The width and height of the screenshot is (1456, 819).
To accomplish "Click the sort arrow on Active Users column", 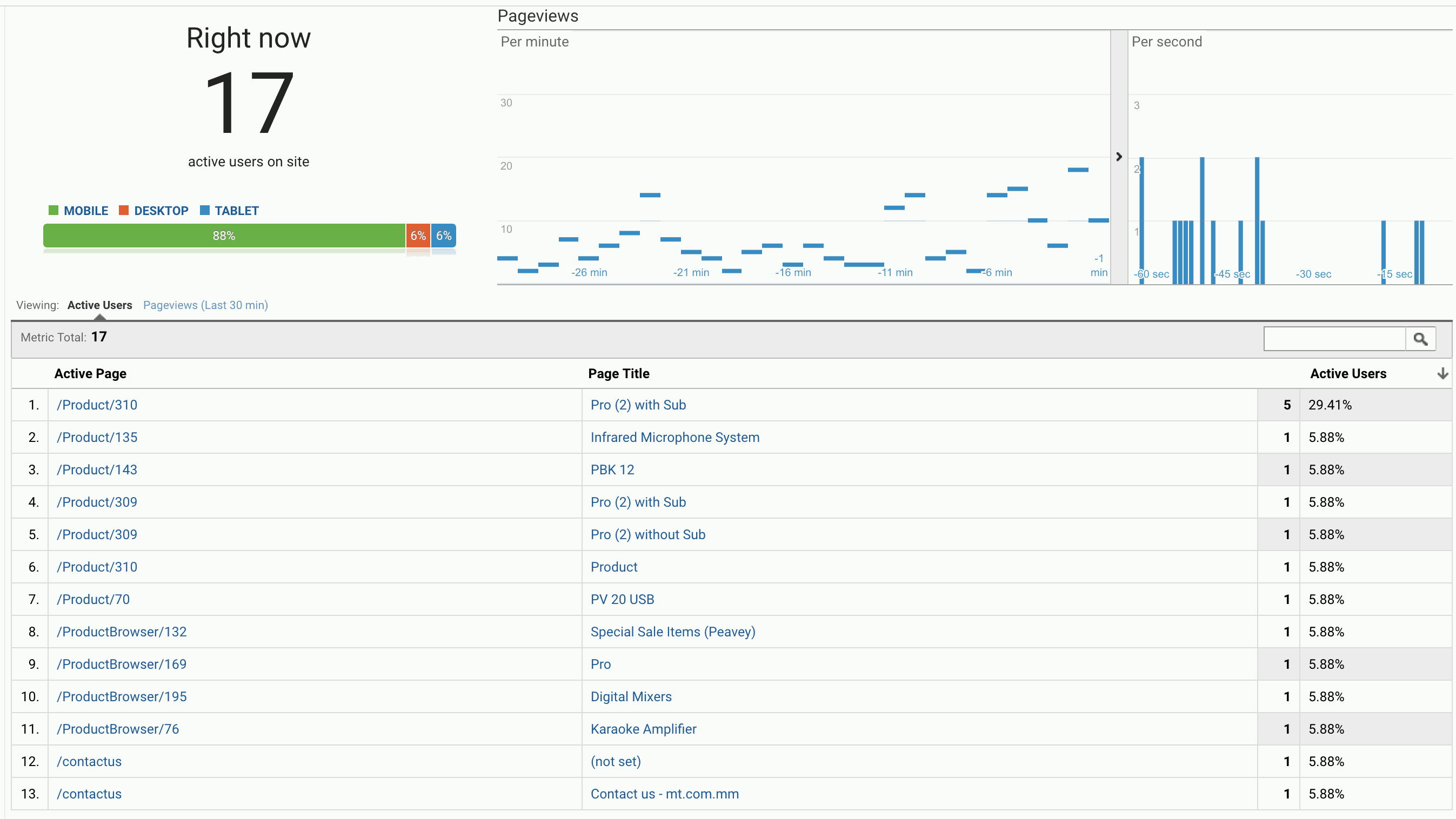I will pos(1444,373).
